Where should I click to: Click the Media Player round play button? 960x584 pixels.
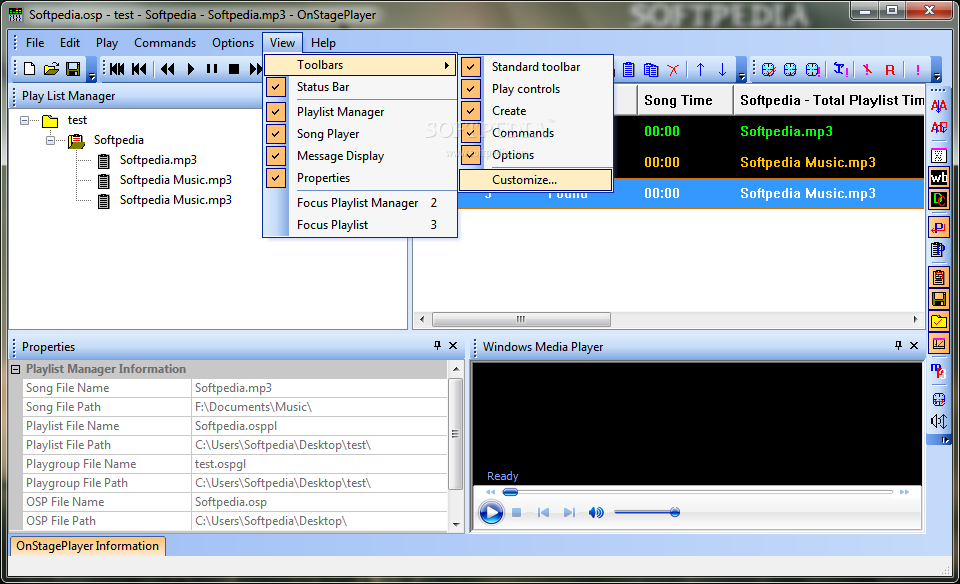pos(491,512)
